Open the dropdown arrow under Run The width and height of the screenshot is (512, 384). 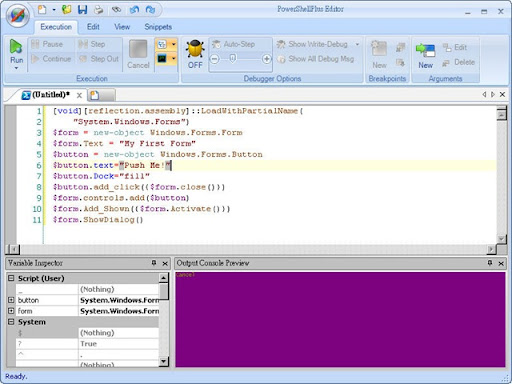(16, 68)
